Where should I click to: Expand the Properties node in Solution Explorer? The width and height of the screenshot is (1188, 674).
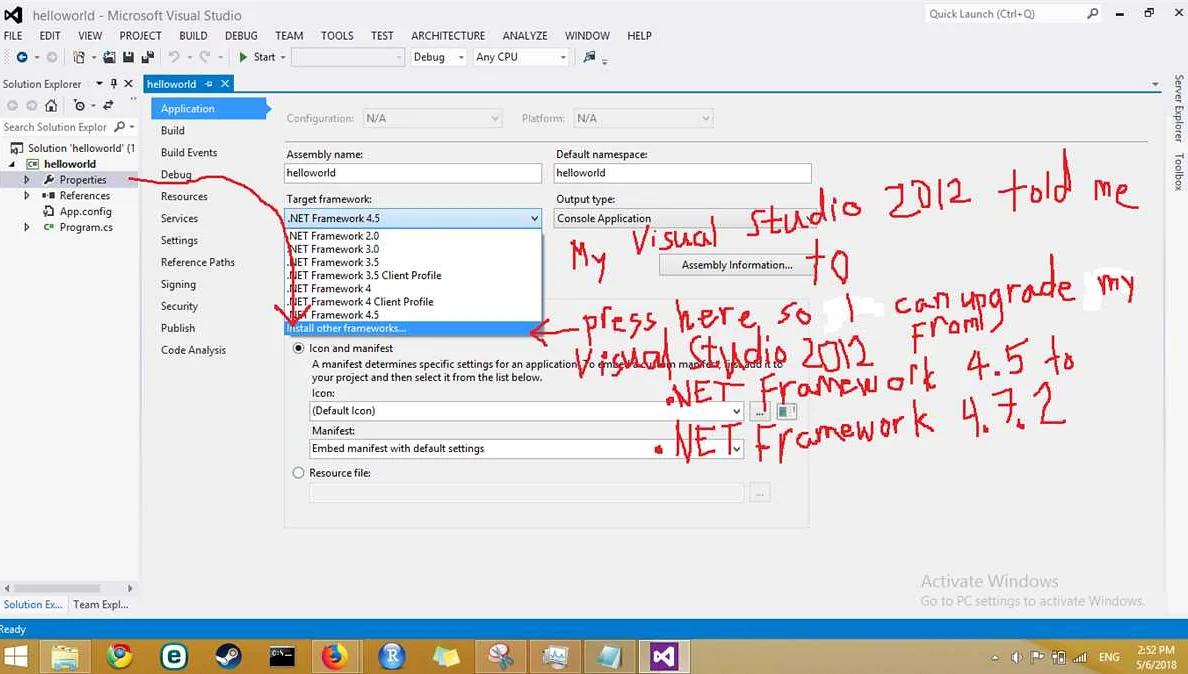tap(27, 179)
